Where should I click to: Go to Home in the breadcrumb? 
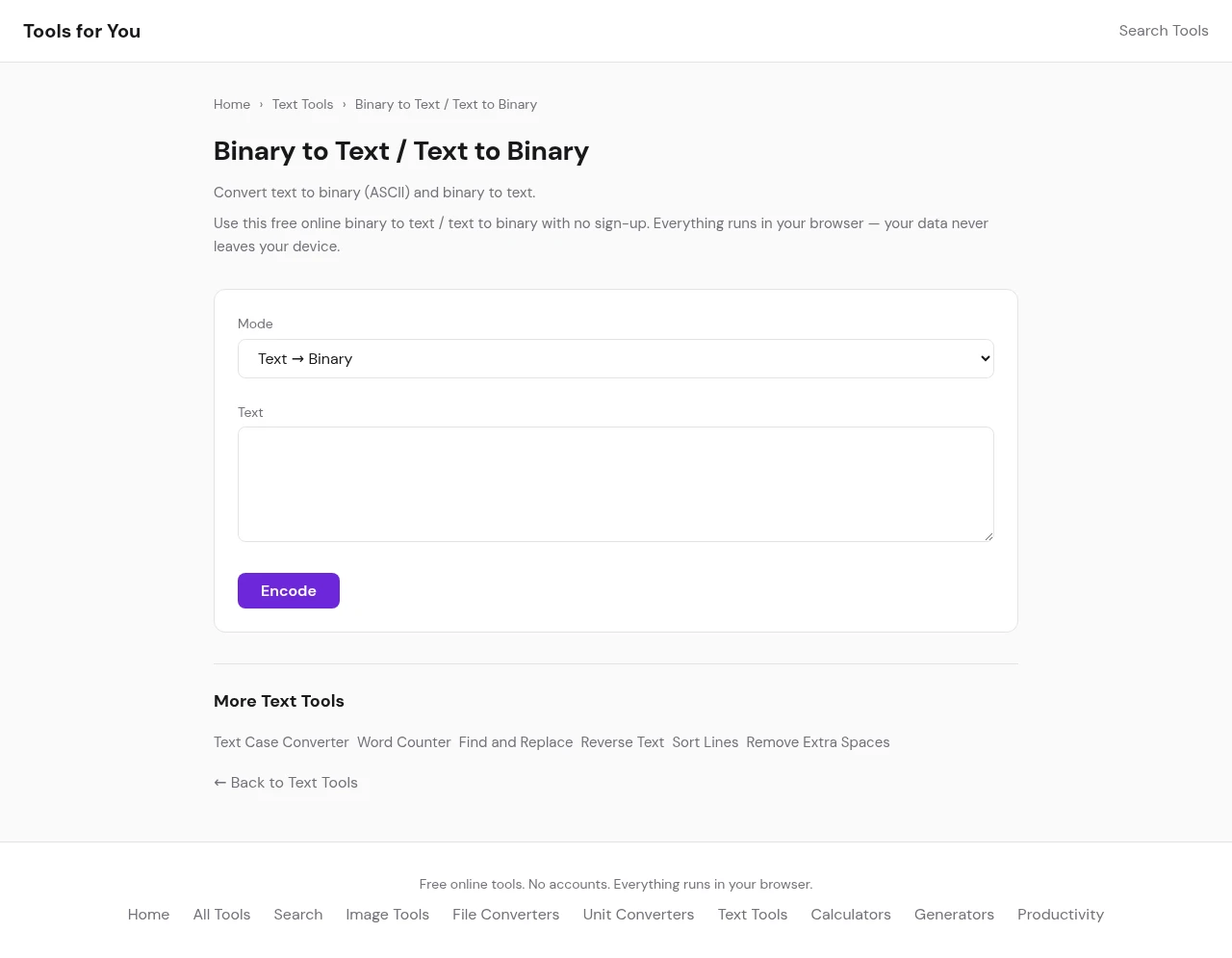(232, 105)
